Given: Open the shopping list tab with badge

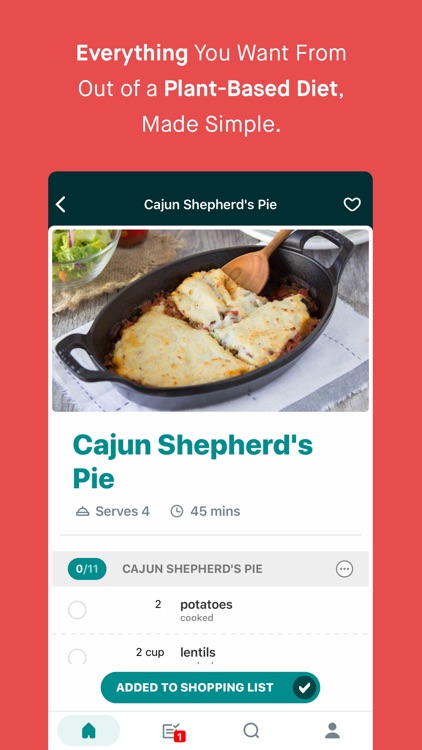Looking at the screenshot, I should [x=173, y=732].
